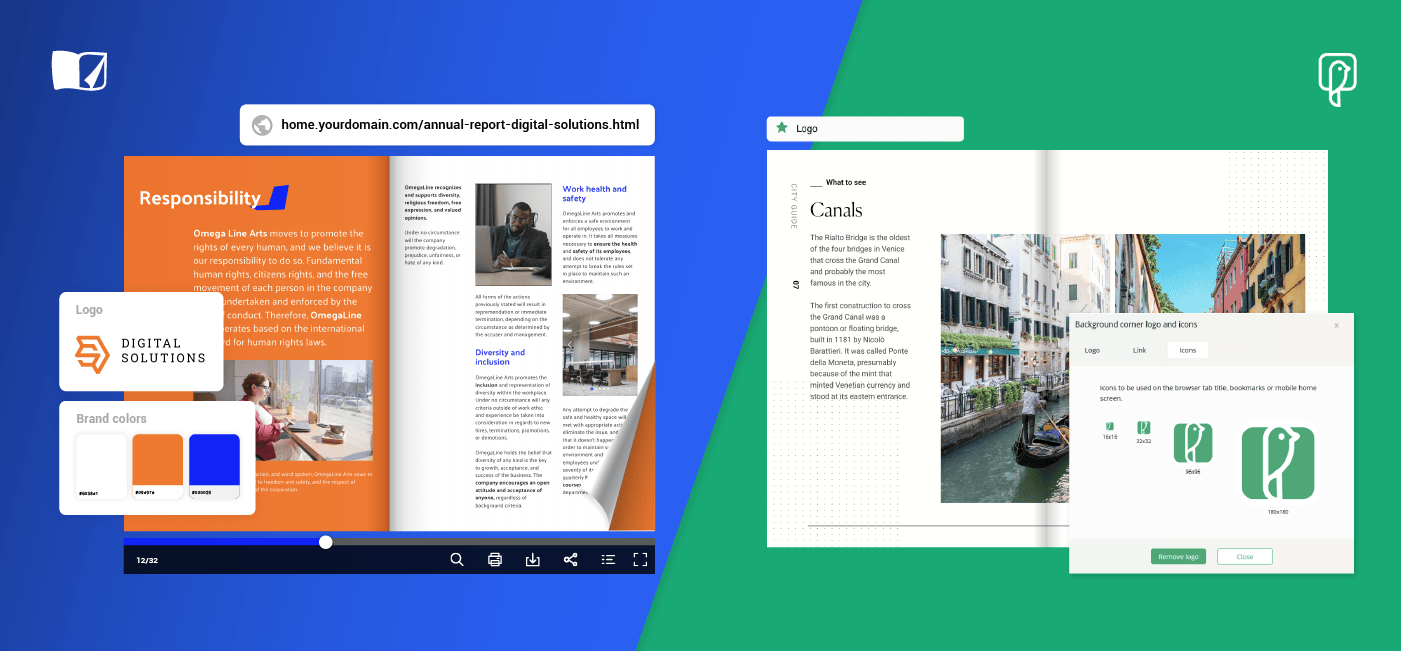
Task: Select the Icons tab in dialog
Action: coord(1187,350)
